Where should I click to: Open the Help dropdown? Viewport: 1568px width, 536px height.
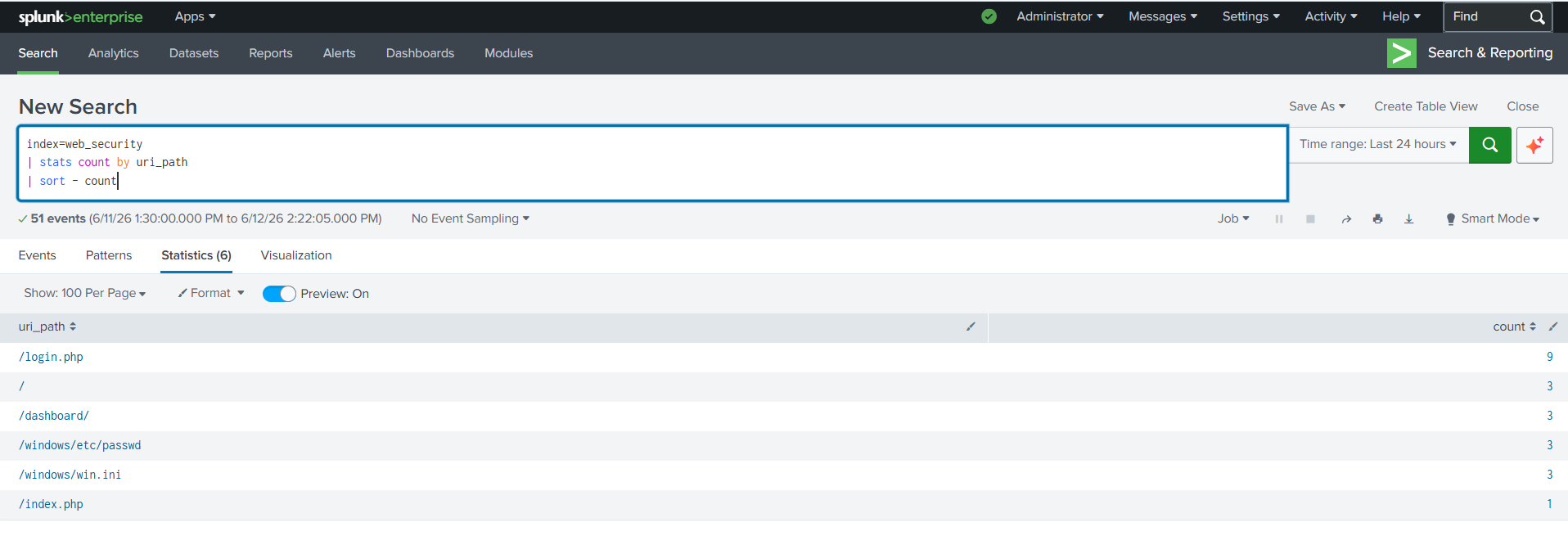(x=1401, y=16)
